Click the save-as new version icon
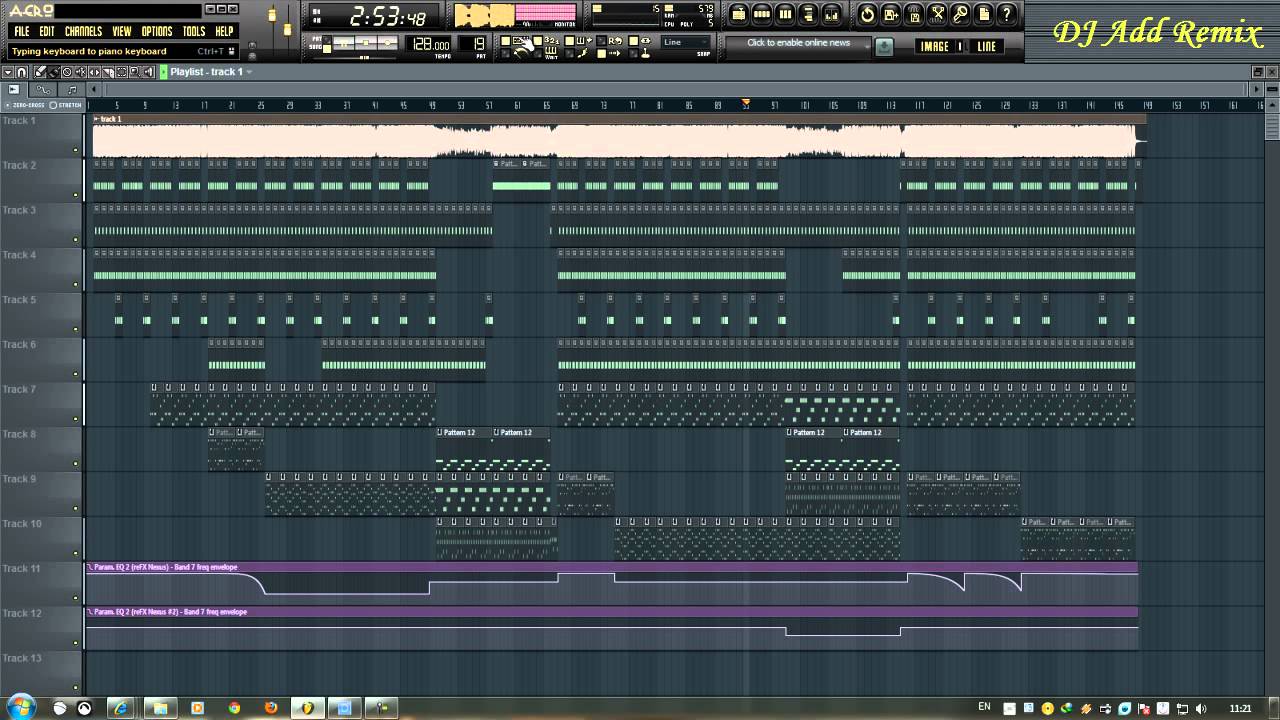The image size is (1280, 720). tap(890, 14)
